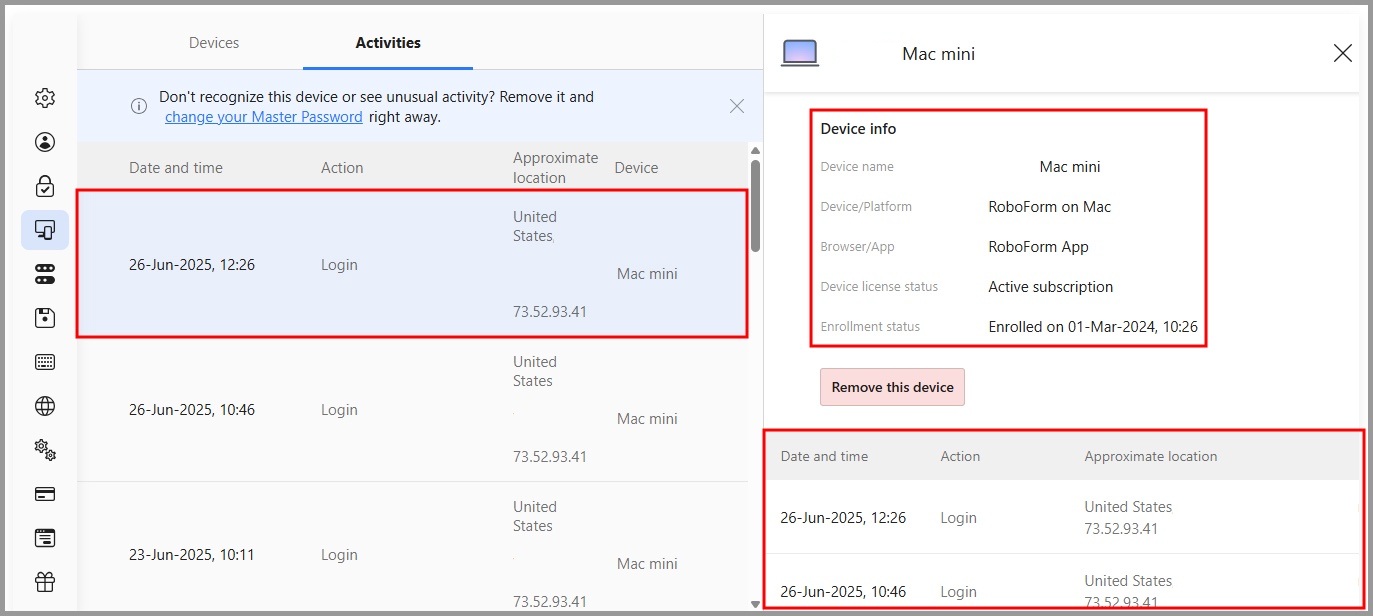
Task: Click the Action column header in activity list
Action: (x=342, y=168)
